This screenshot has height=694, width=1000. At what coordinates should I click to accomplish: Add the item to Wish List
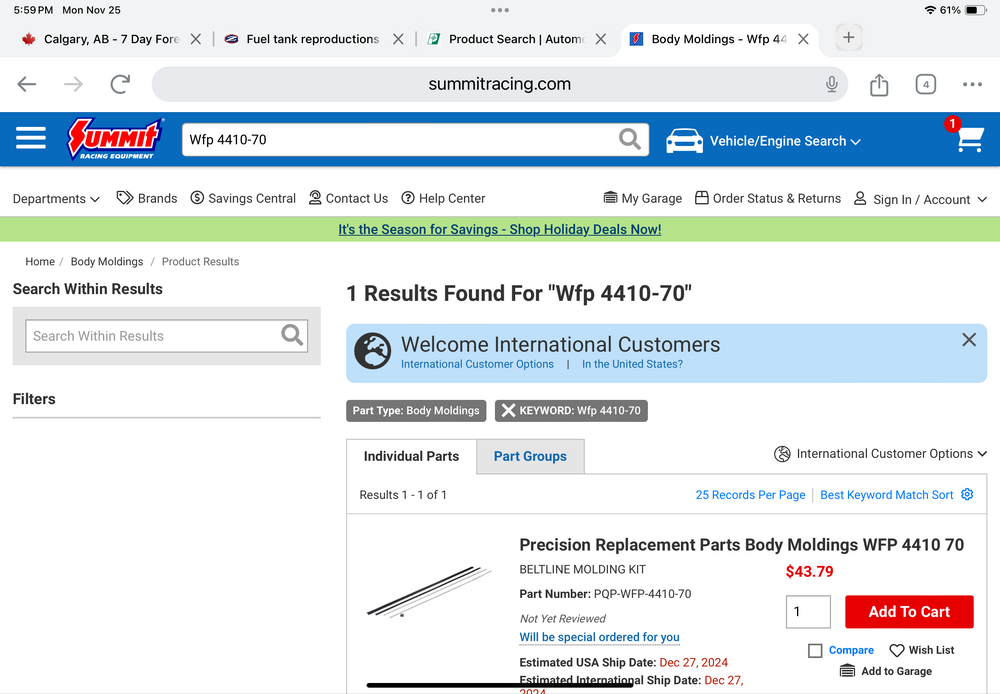(922, 650)
